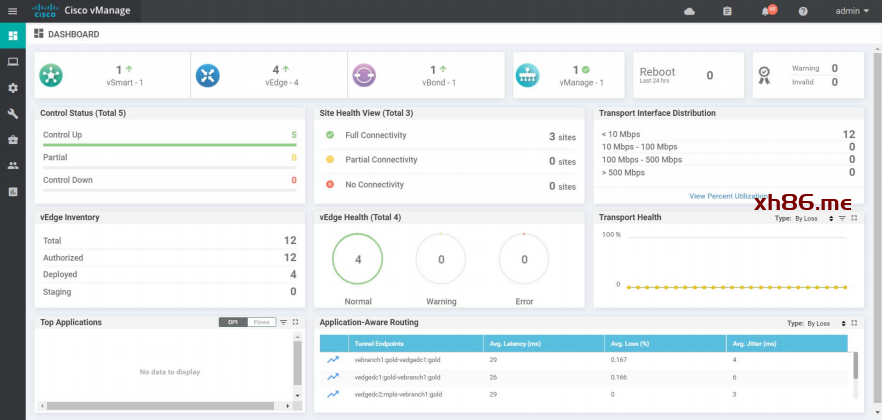Open the admin user dropdown

(851, 11)
